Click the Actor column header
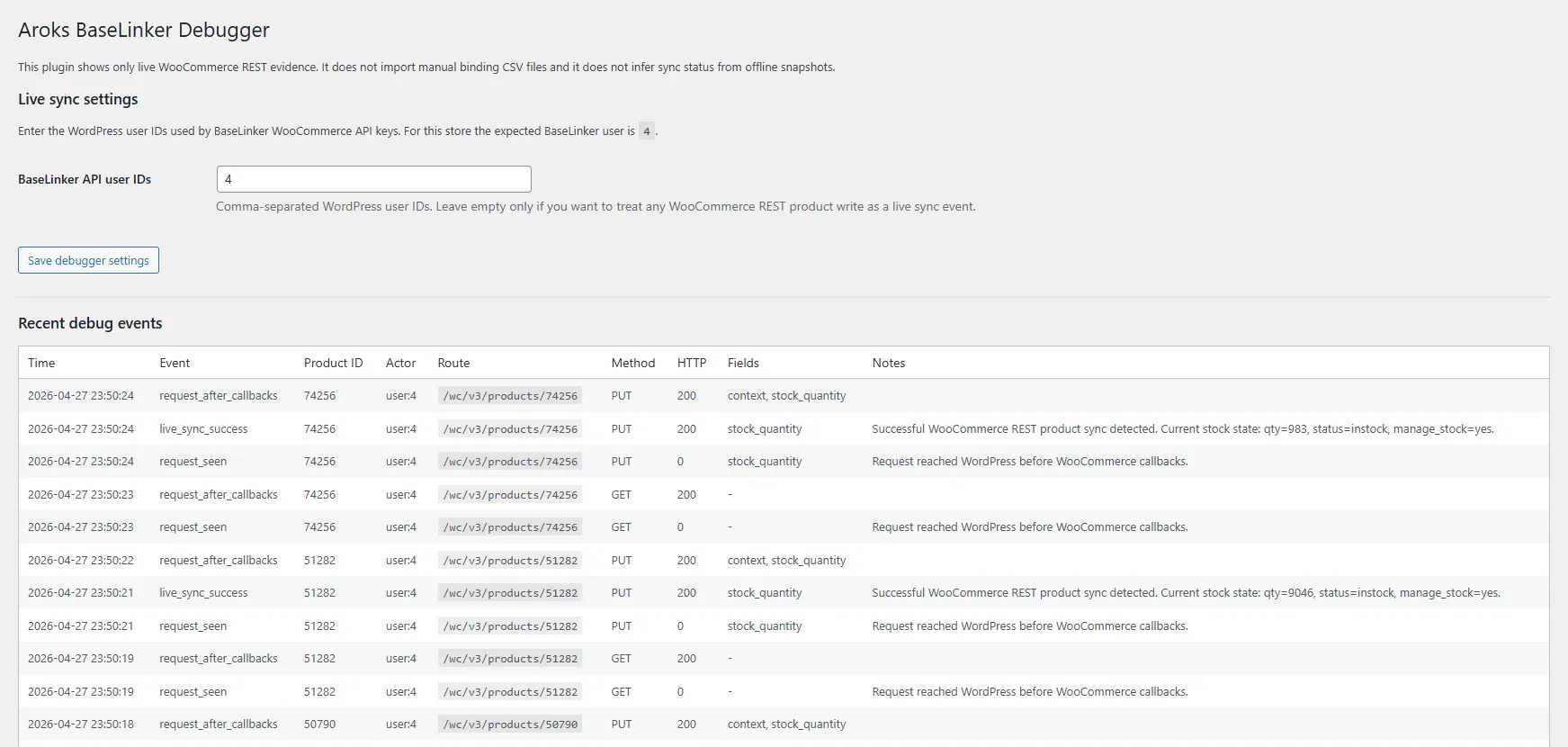This screenshot has width=1568, height=747. 401,363
